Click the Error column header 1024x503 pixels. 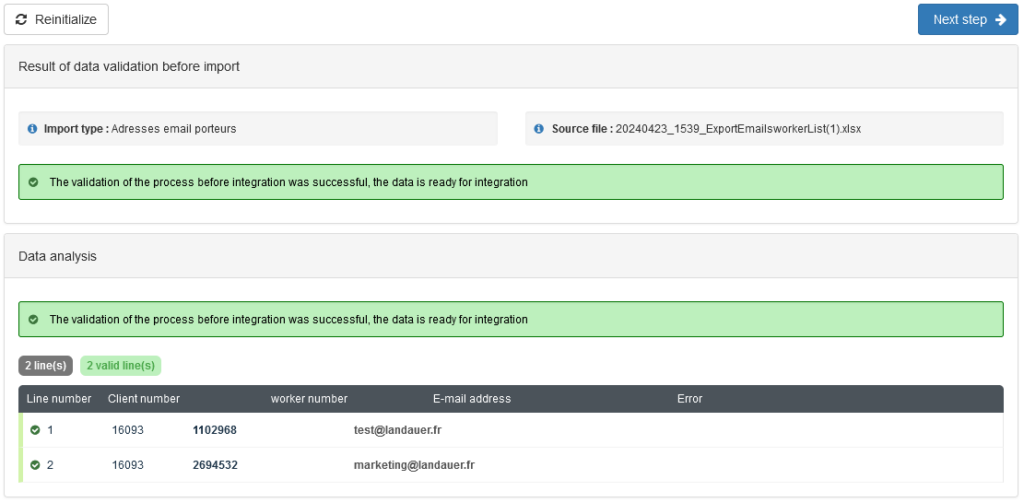tap(690, 398)
